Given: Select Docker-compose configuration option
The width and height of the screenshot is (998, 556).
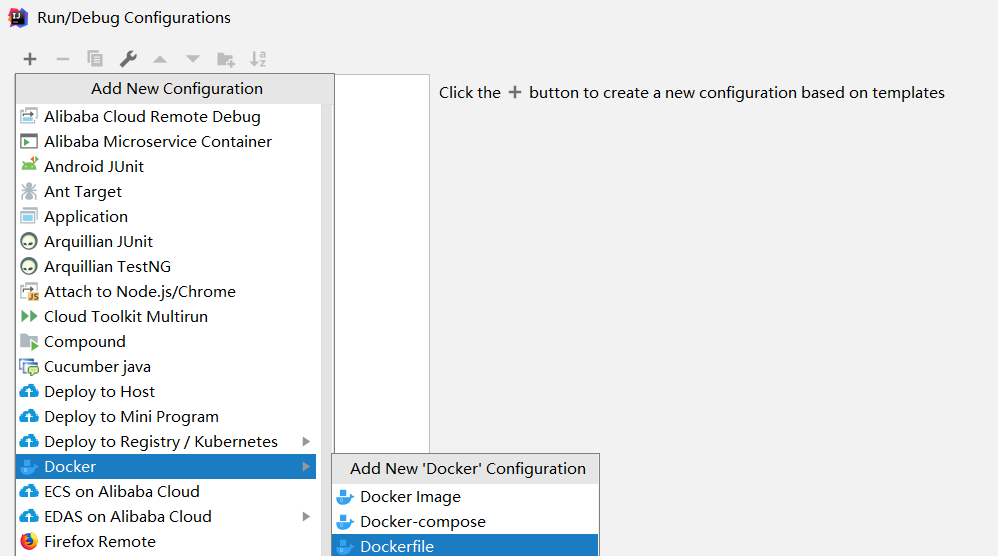Looking at the screenshot, I should pyautogui.click(x=465, y=522).
